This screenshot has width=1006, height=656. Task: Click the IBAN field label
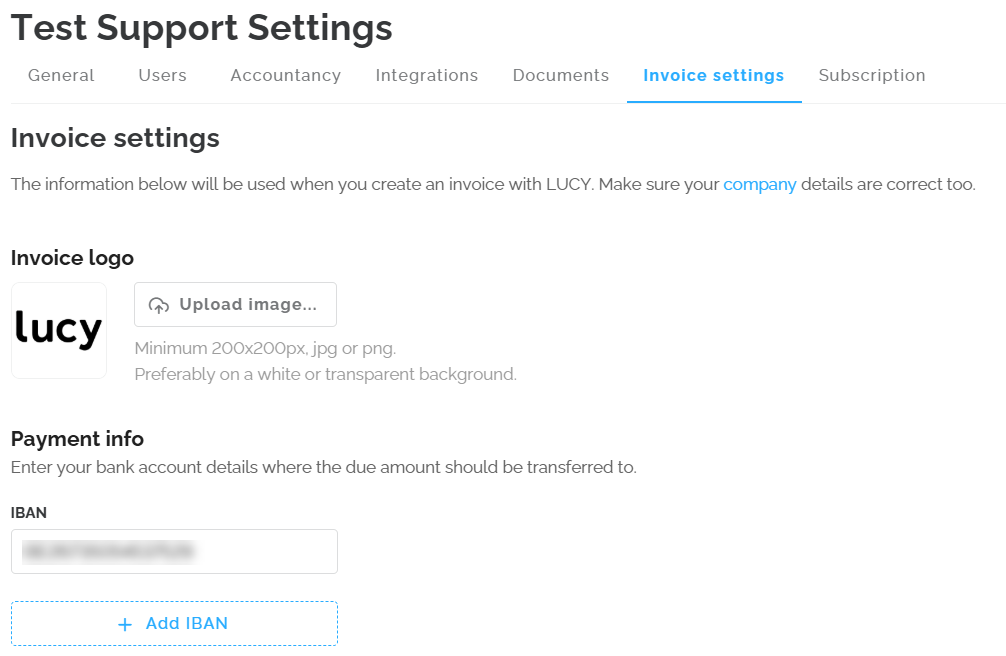(29, 513)
